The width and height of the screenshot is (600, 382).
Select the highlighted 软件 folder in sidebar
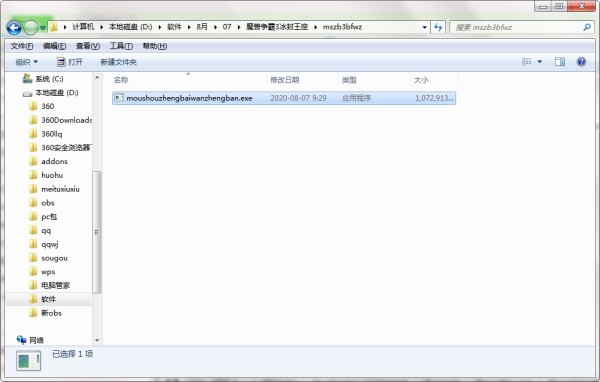pos(49,299)
